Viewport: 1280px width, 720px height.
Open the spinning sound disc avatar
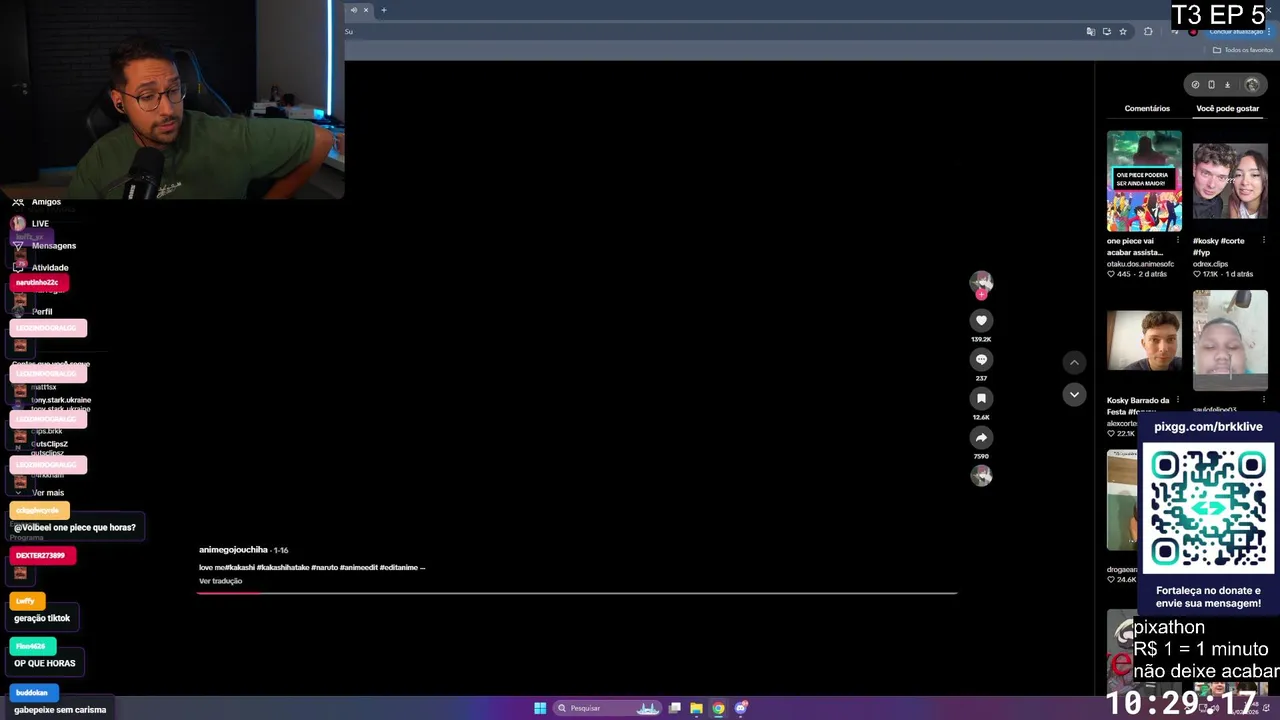[981, 476]
